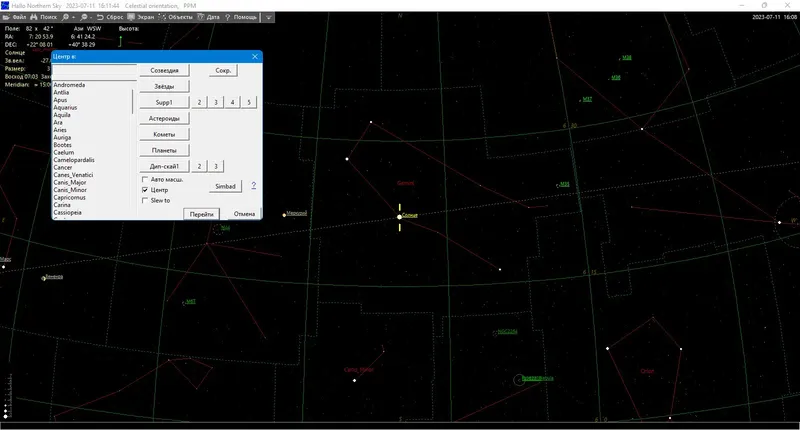This screenshot has height=430, width=800.
Task: Click the Помощь help question icon
Action: tap(228, 17)
